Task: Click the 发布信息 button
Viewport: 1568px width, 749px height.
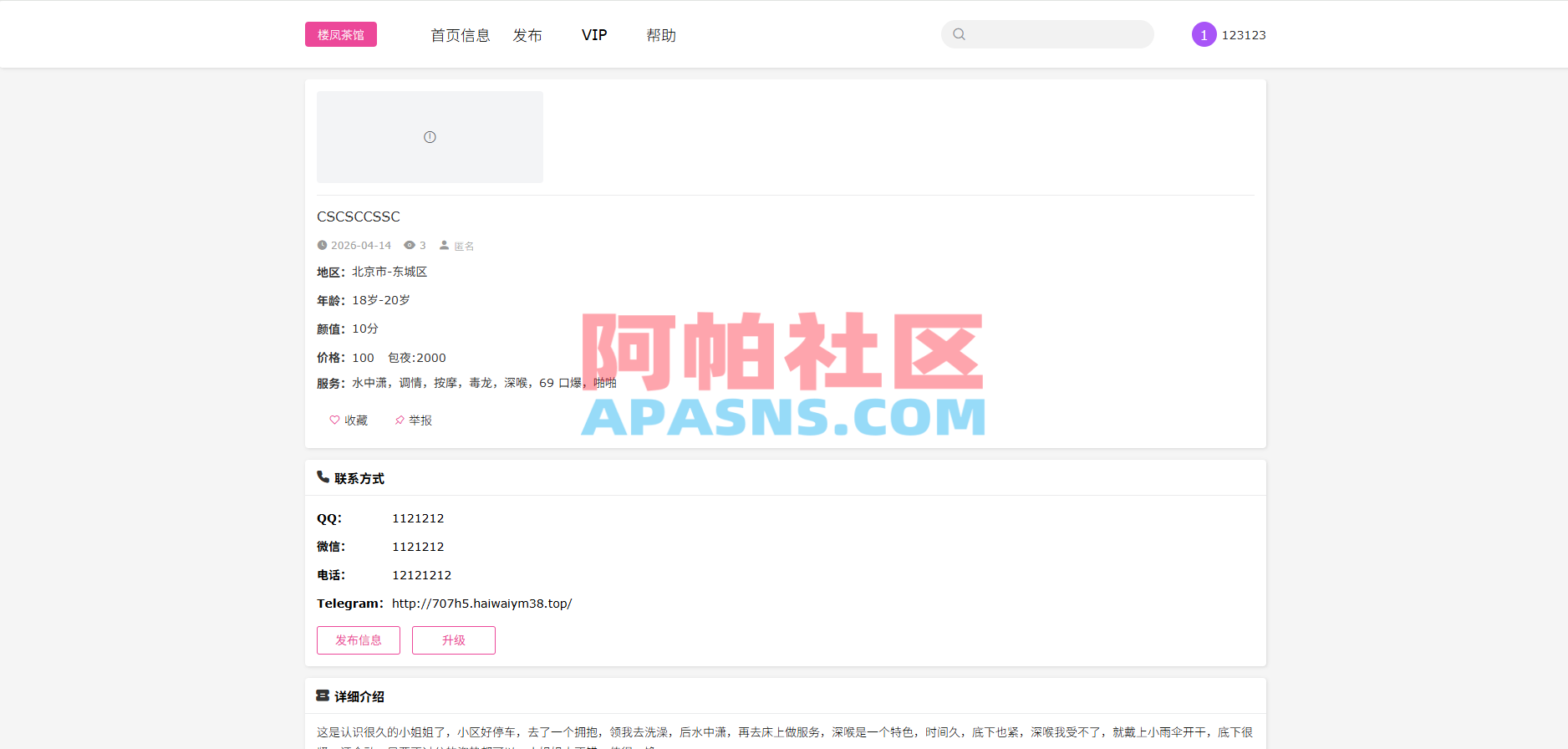Action: coord(359,640)
